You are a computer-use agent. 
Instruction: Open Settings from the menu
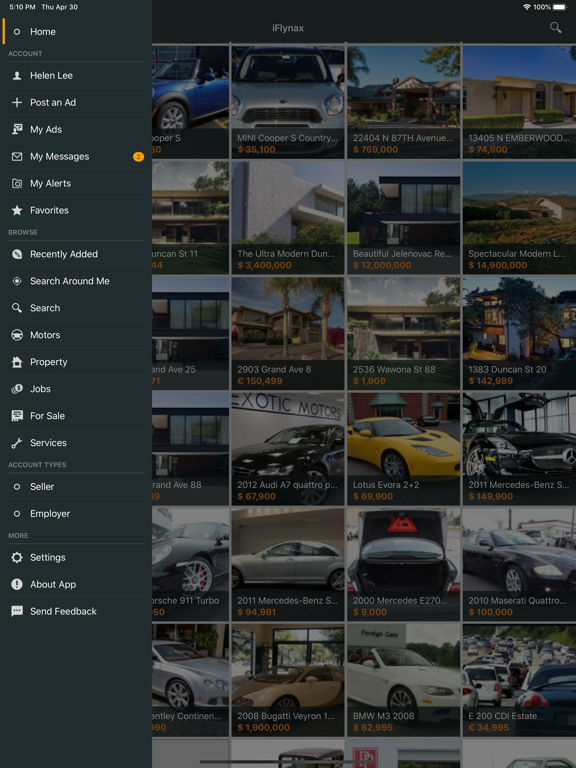(x=76, y=557)
